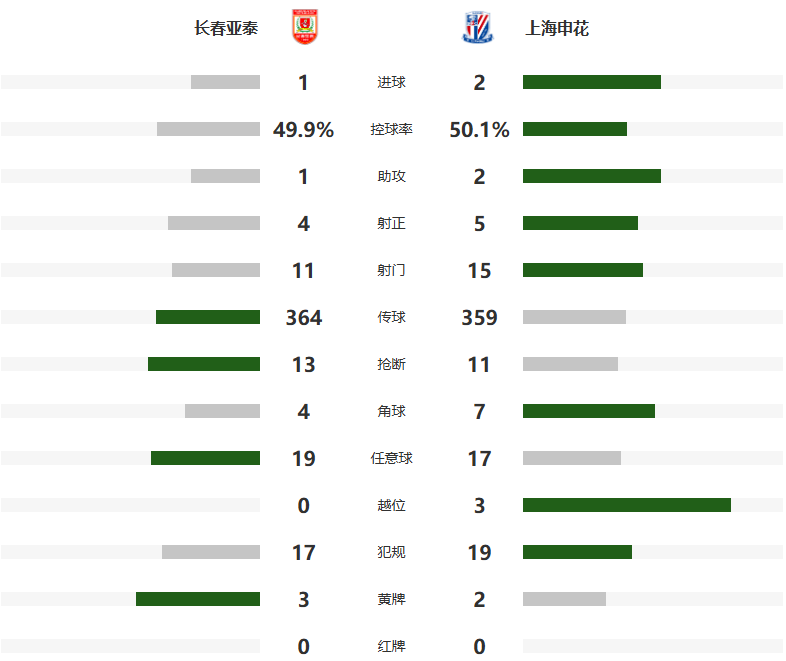Select the 控球率 stat label
Viewport: 786px width, 661px height.
pyautogui.click(x=391, y=129)
